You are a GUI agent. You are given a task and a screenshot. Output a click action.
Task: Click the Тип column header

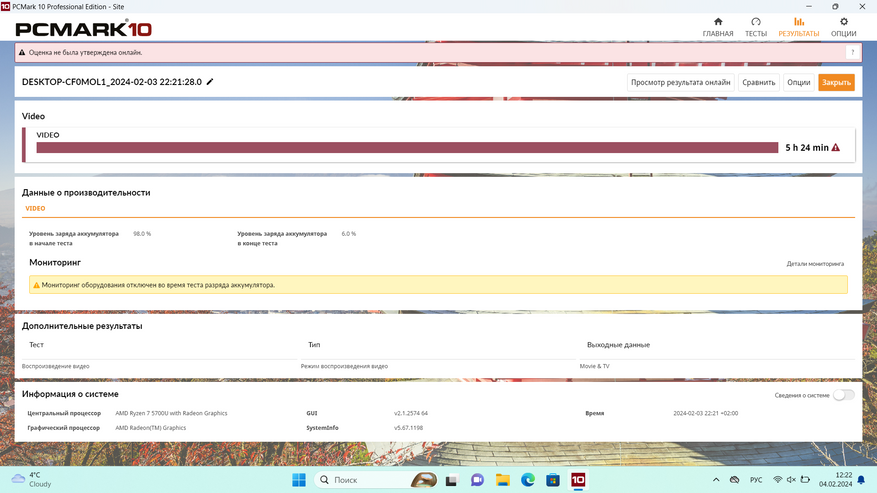[x=314, y=345]
